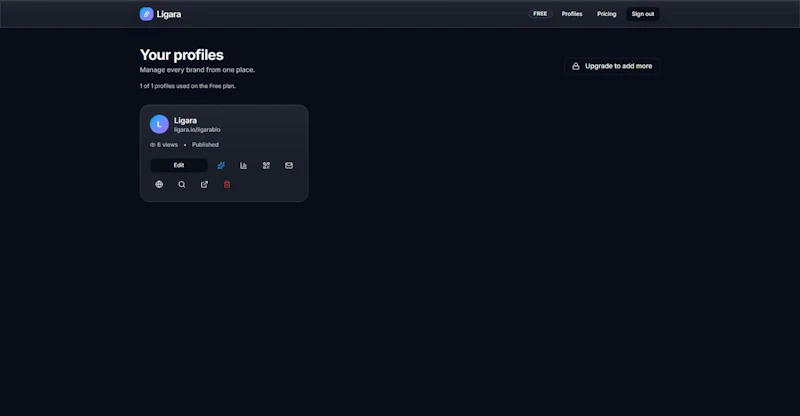Click the Published status text

point(205,145)
